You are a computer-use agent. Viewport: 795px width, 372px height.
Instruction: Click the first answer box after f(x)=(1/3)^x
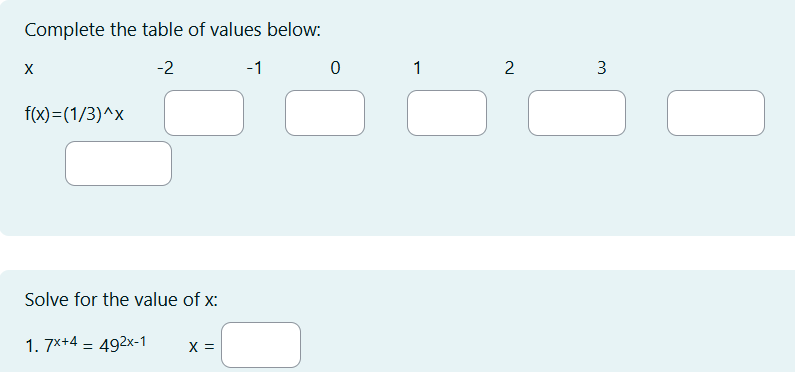pyautogui.click(x=204, y=113)
